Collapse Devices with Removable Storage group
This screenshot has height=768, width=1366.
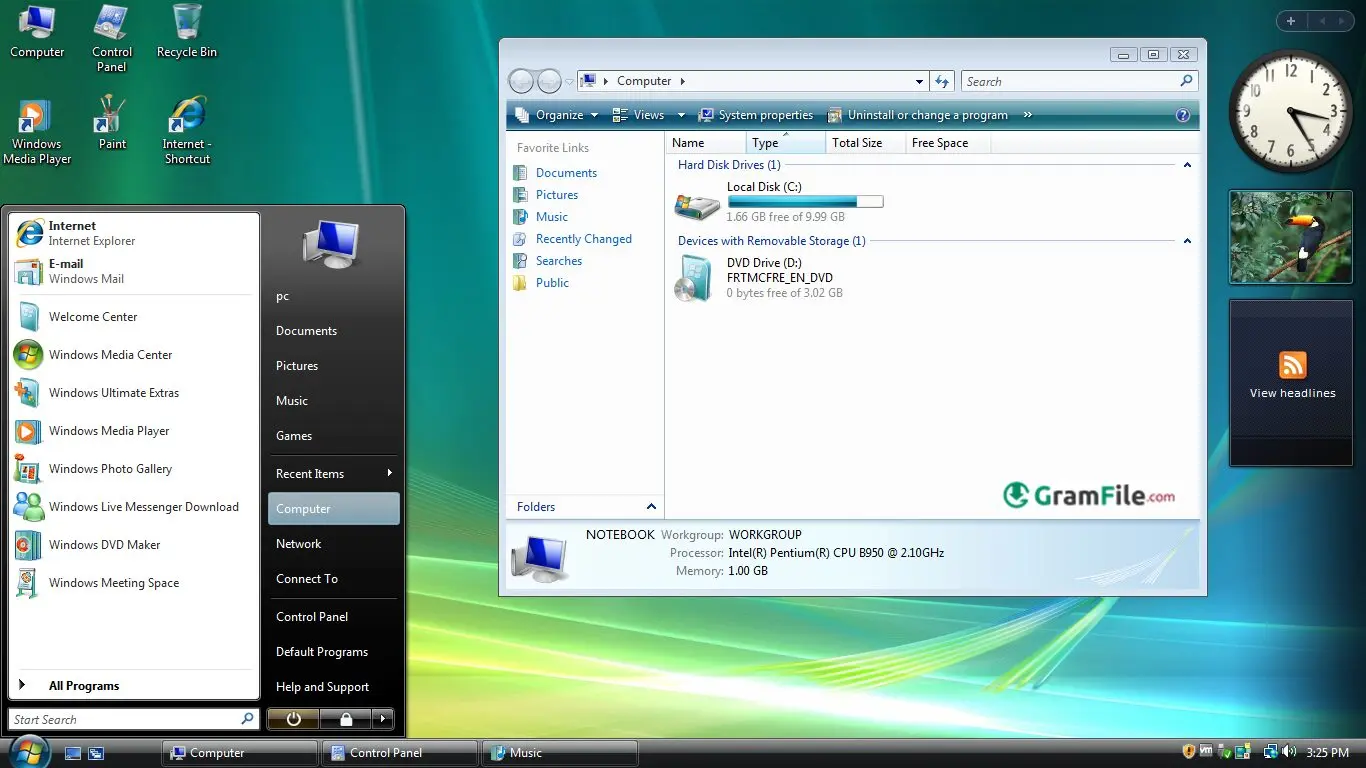1187,241
